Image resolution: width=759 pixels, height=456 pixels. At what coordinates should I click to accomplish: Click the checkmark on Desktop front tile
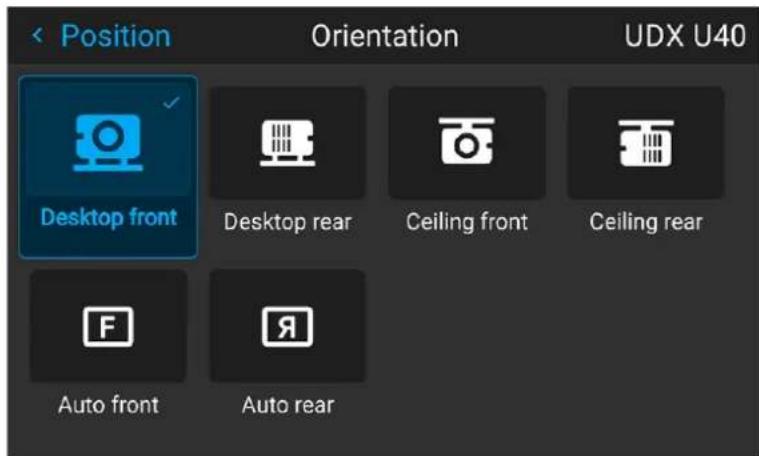(x=171, y=102)
